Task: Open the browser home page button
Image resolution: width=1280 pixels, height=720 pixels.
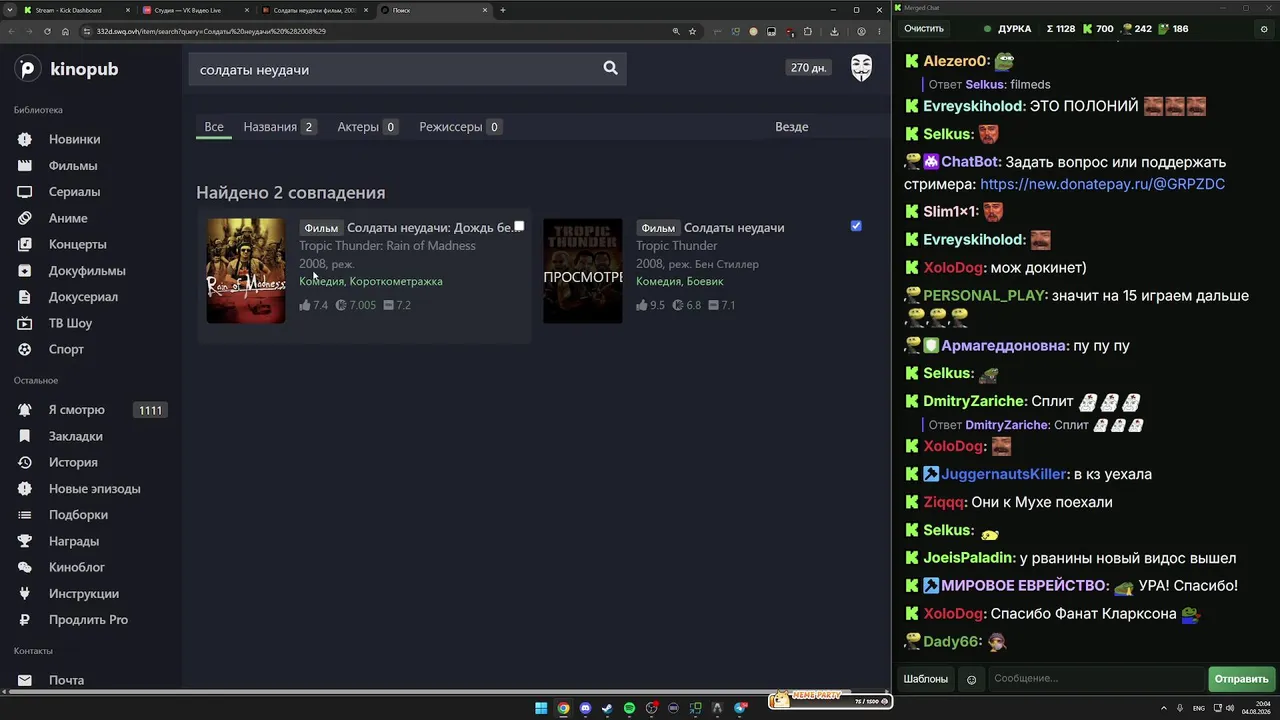Action: pyautogui.click(x=65, y=31)
